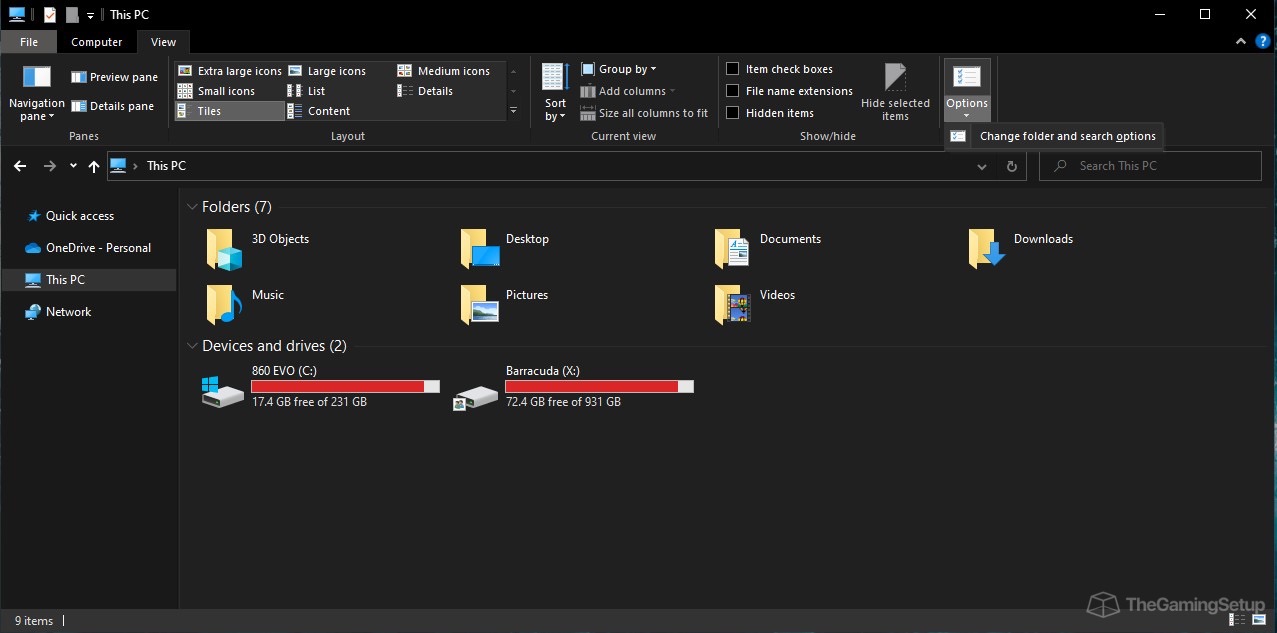Switch layout to List view
The image size is (1277, 633).
(307, 91)
